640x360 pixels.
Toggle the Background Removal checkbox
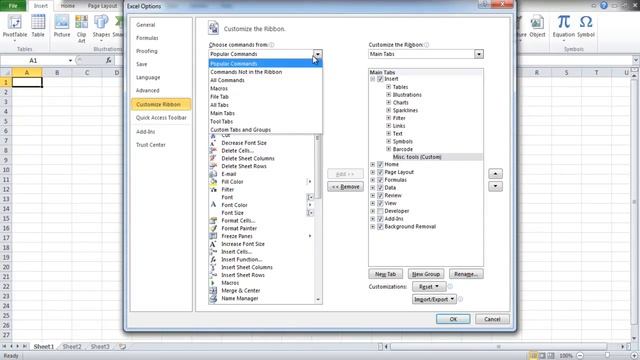pos(380,227)
